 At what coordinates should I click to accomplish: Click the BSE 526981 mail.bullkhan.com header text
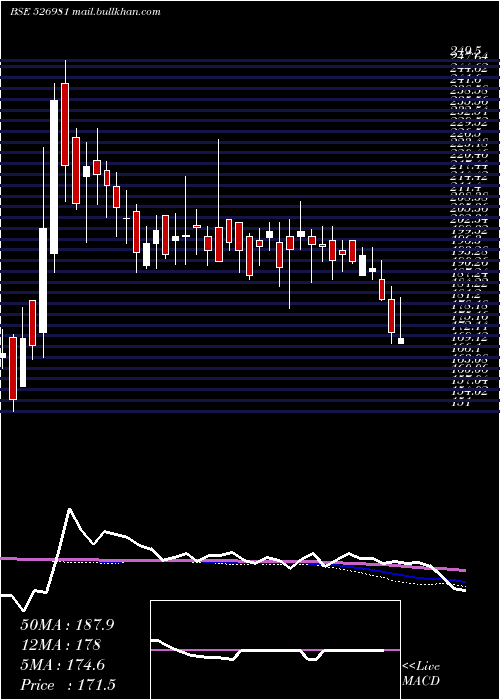pyautogui.click(x=85, y=12)
